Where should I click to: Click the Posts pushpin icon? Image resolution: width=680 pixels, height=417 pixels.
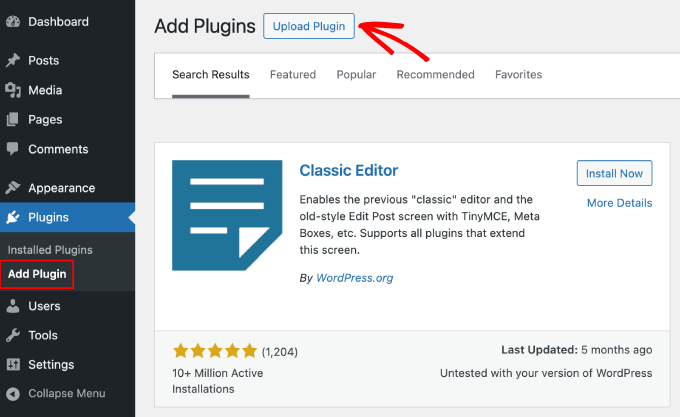[13, 61]
